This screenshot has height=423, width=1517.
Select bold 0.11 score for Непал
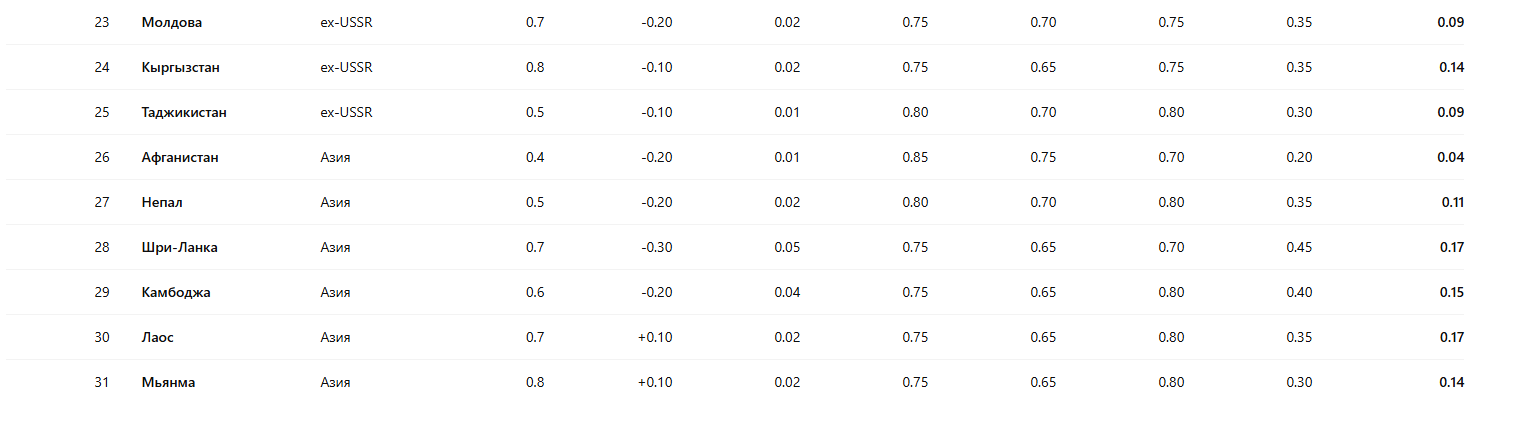tap(1452, 202)
